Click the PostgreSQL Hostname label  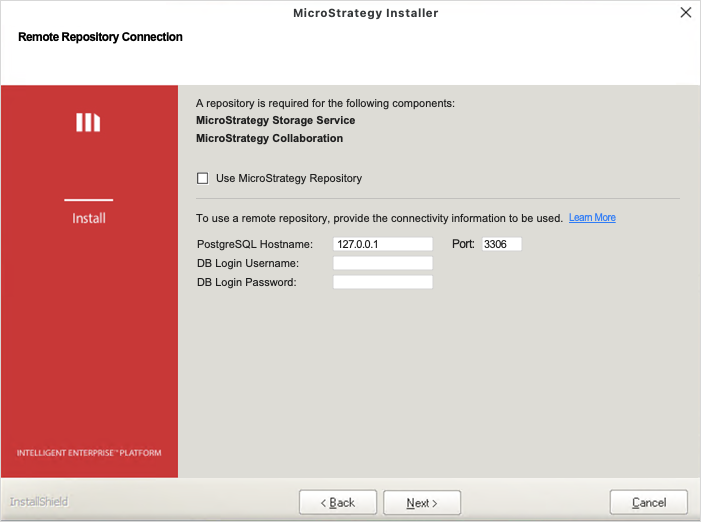[255, 244]
